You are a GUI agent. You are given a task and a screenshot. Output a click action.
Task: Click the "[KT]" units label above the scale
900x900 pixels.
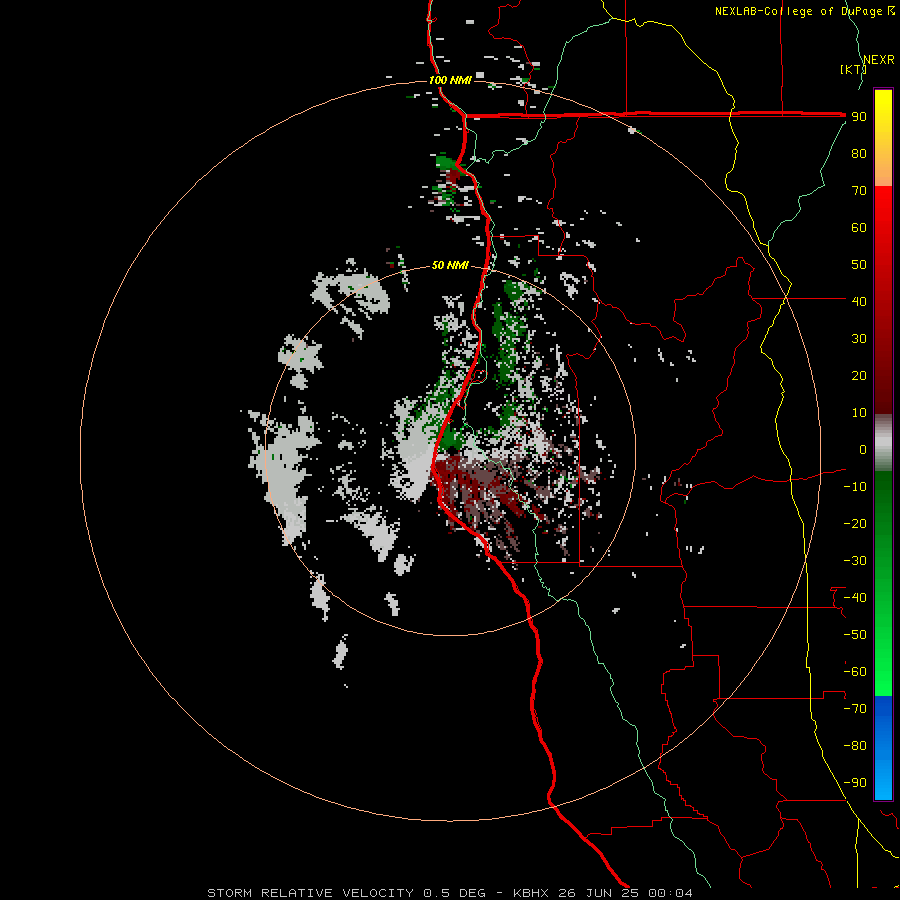pyautogui.click(x=853, y=69)
